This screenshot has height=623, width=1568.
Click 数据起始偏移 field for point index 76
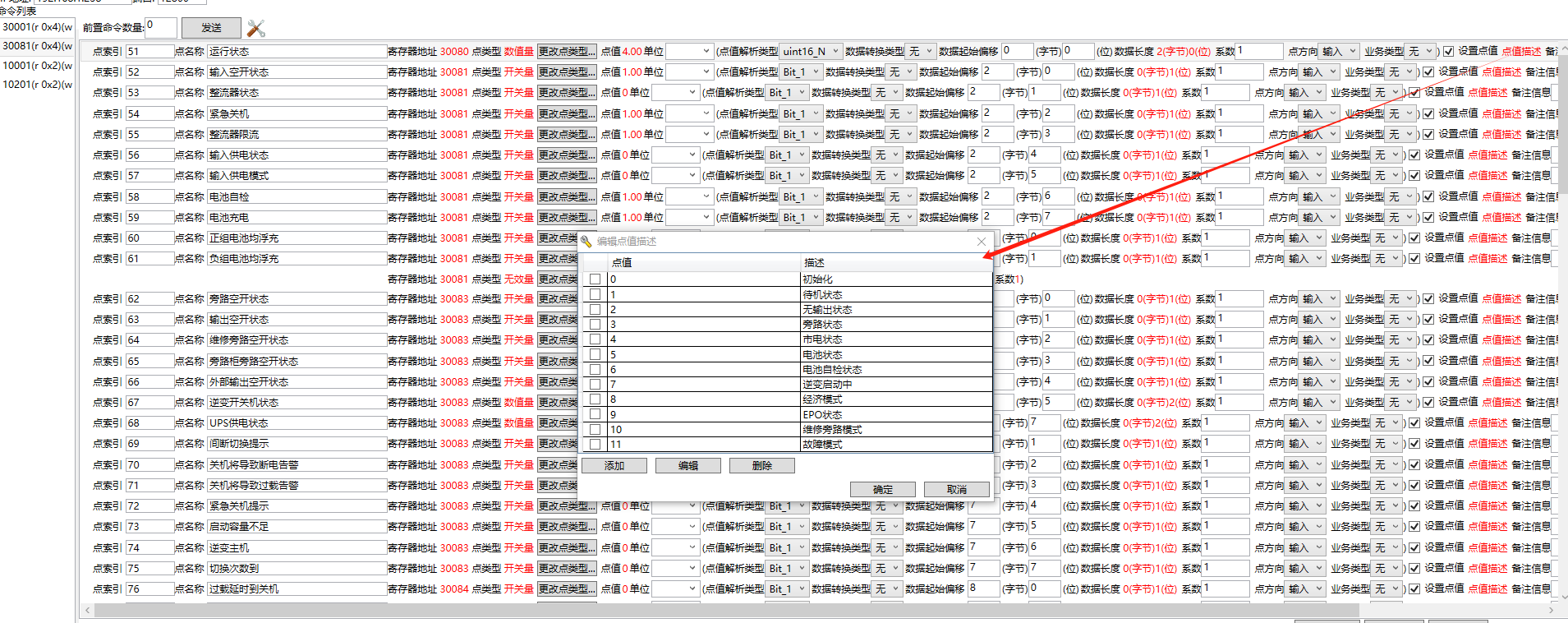point(983,588)
